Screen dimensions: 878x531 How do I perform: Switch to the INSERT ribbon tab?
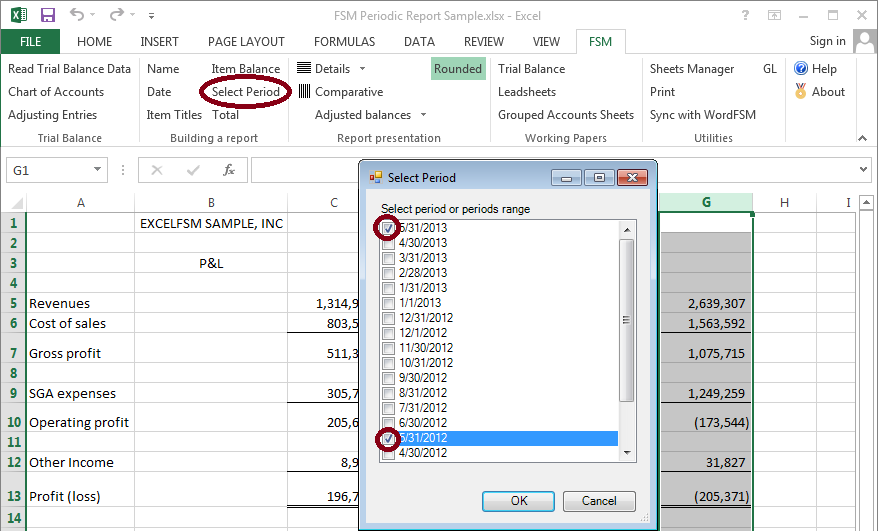(160, 41)
